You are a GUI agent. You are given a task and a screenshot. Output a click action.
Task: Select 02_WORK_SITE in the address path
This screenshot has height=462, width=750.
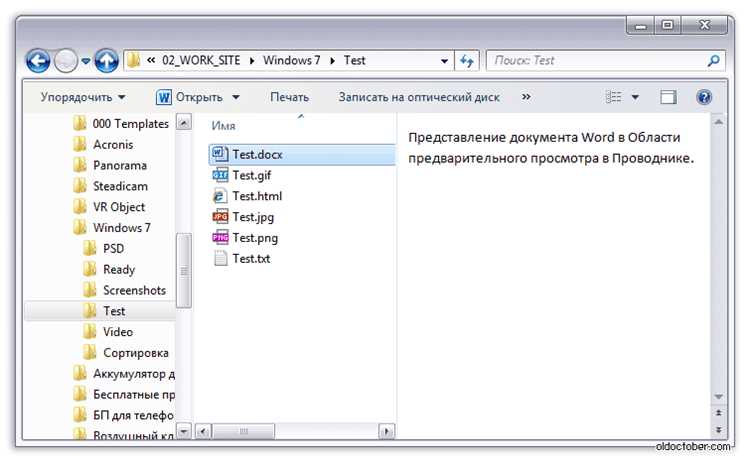click(x=201, y=60)
